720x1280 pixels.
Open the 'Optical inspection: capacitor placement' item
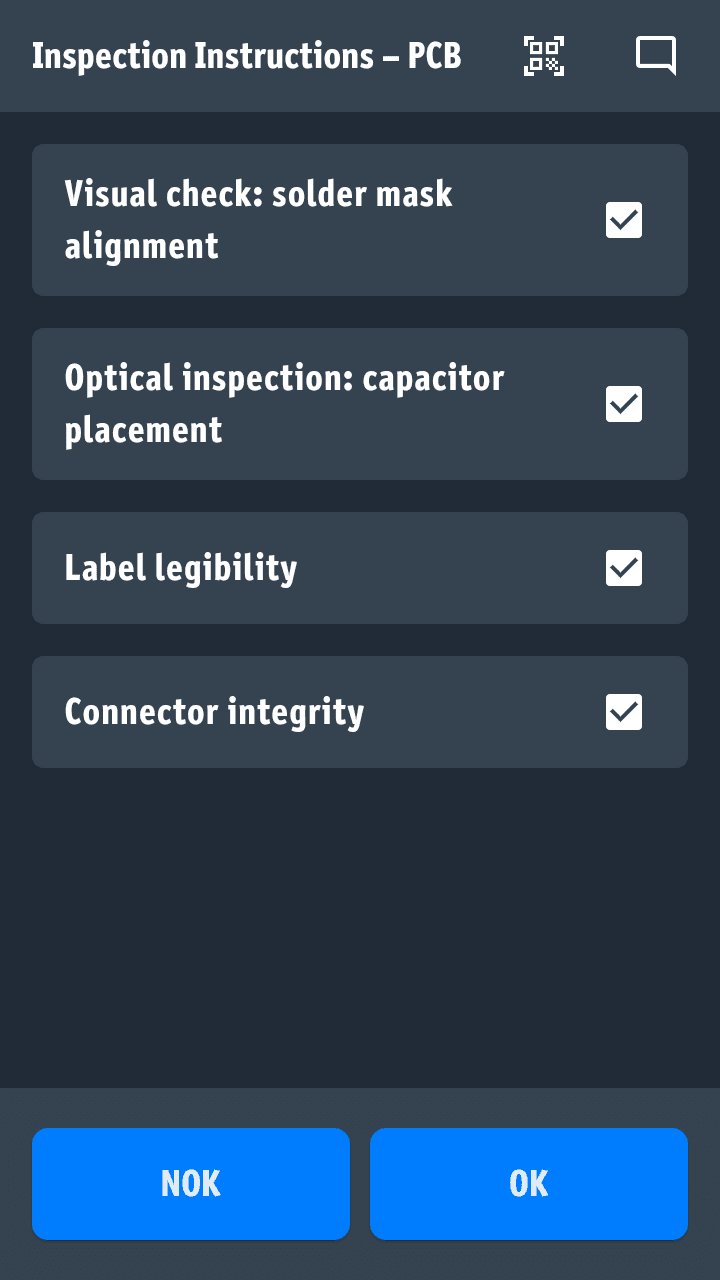[x=300, y=404]
